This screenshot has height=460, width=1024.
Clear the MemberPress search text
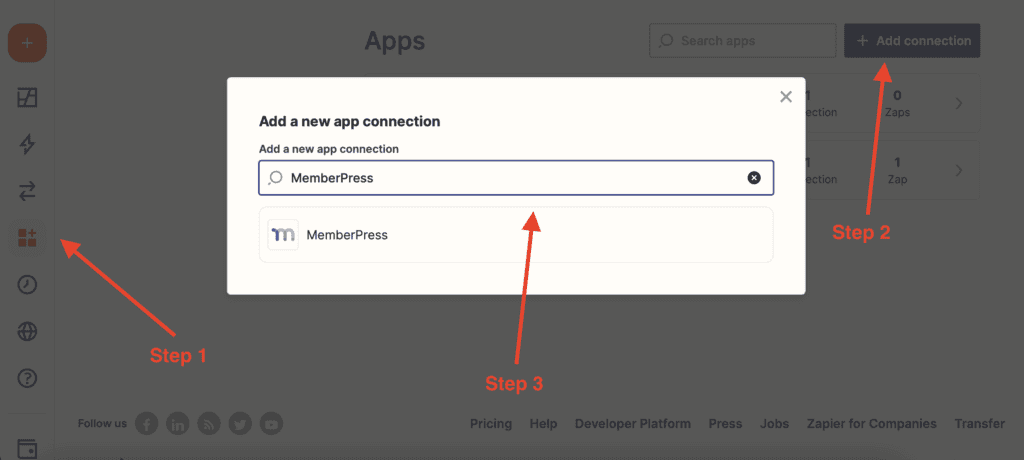(754, 178)
